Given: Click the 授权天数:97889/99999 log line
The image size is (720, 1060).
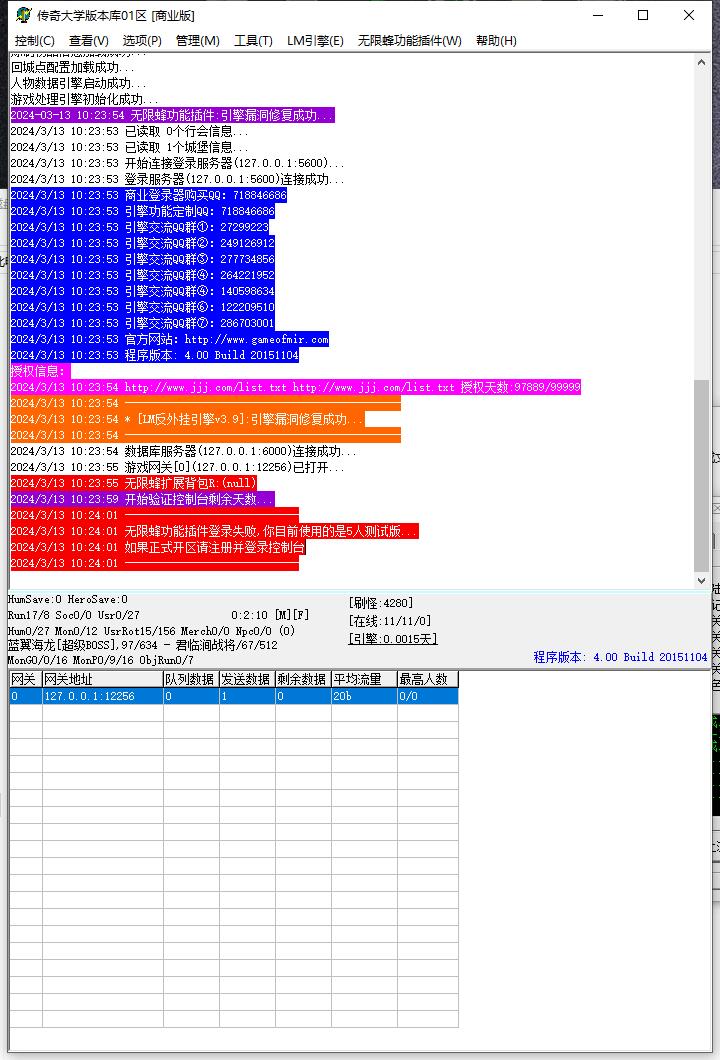Looking at the screenshot, I should tap(295, 387).
